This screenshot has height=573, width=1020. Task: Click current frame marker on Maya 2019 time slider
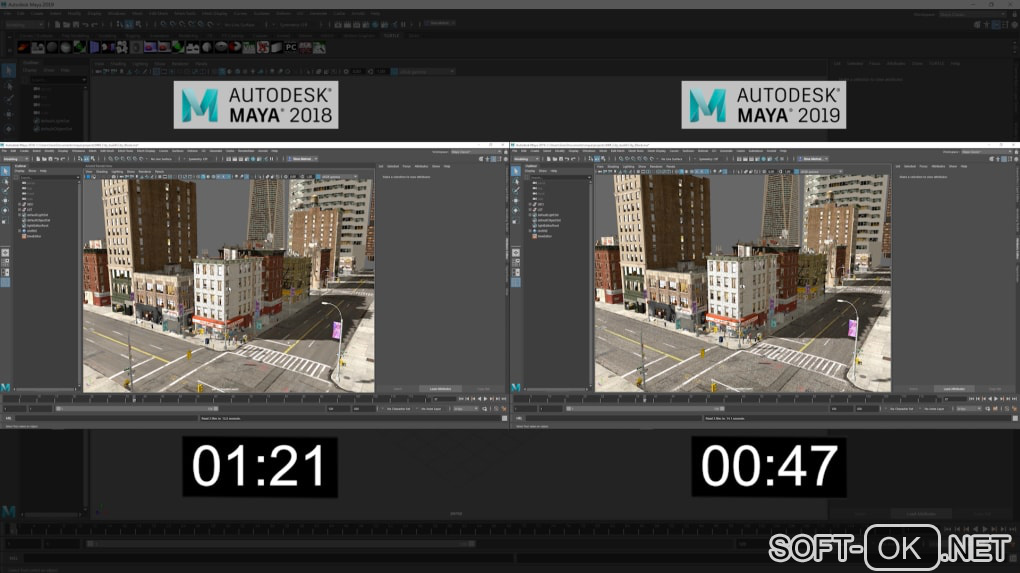(x=645, y=399)
